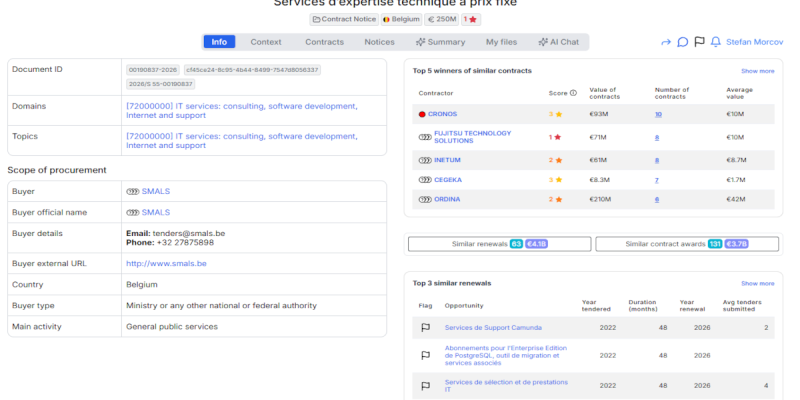Viewport: 800px width, 400px height.
Task: Click the notification bell icon
Action: tap(716, 41)
